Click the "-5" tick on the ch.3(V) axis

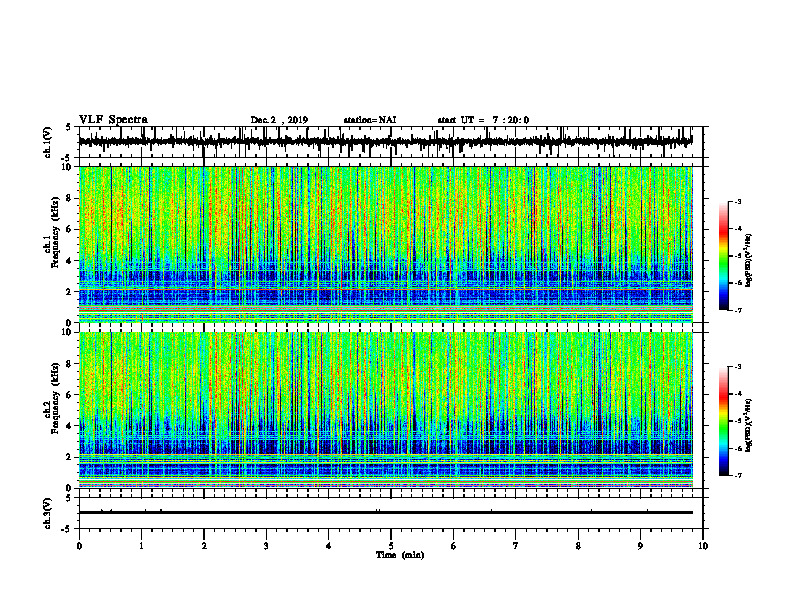point(67,529)
